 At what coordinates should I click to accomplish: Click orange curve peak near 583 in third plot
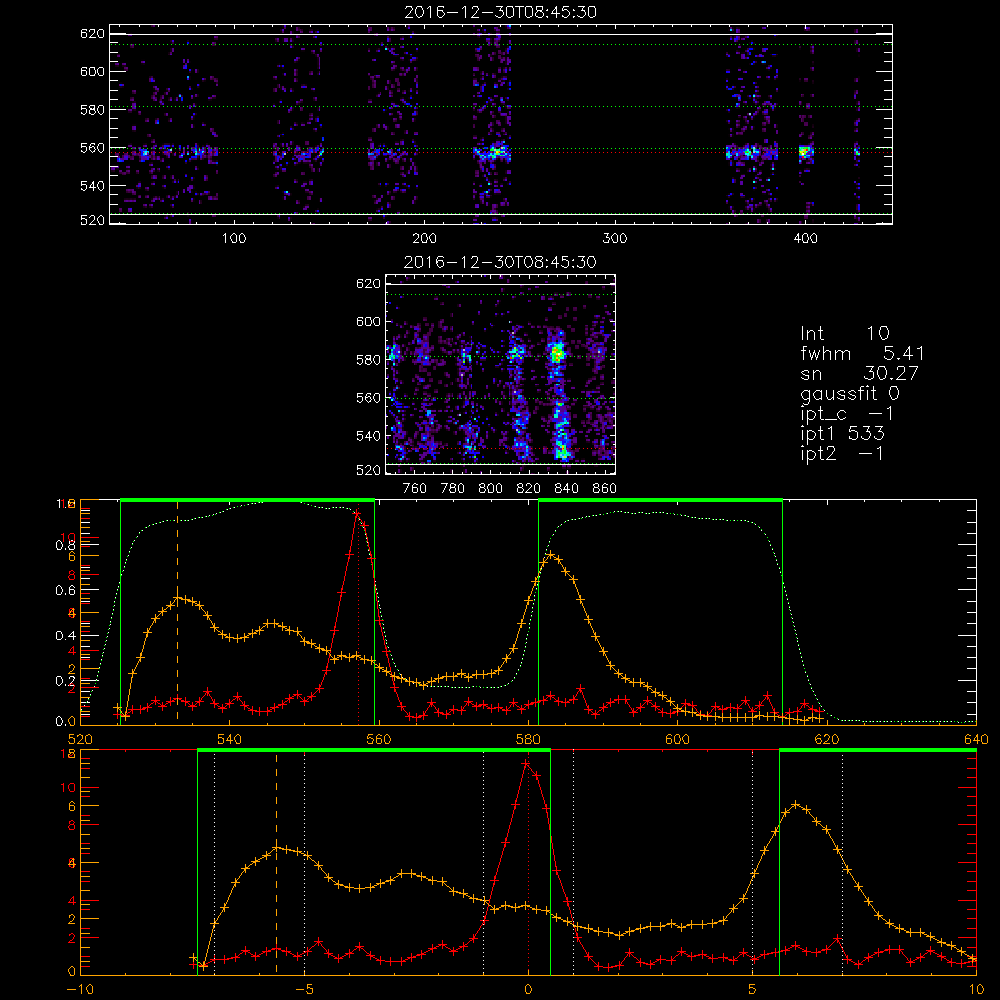tap(551, 555)
